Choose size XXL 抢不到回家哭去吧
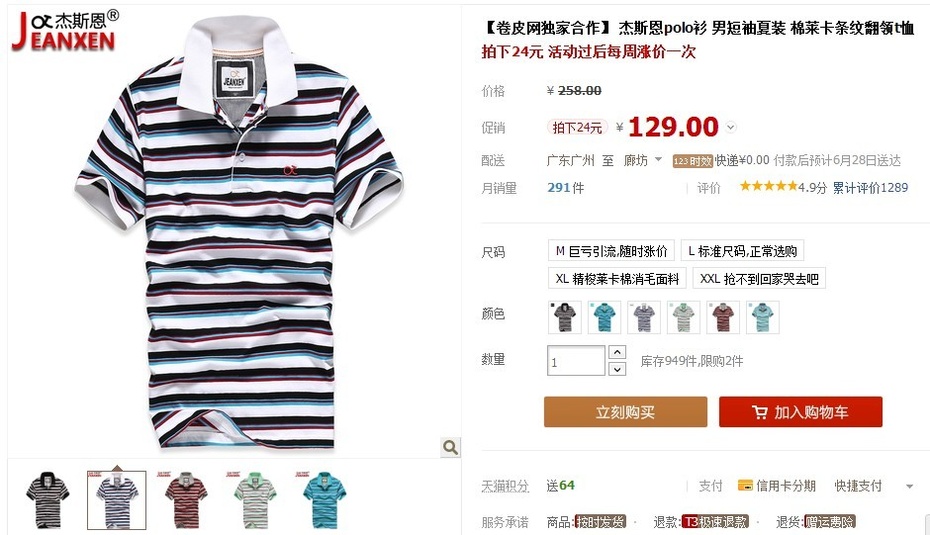 coord(759,278)
